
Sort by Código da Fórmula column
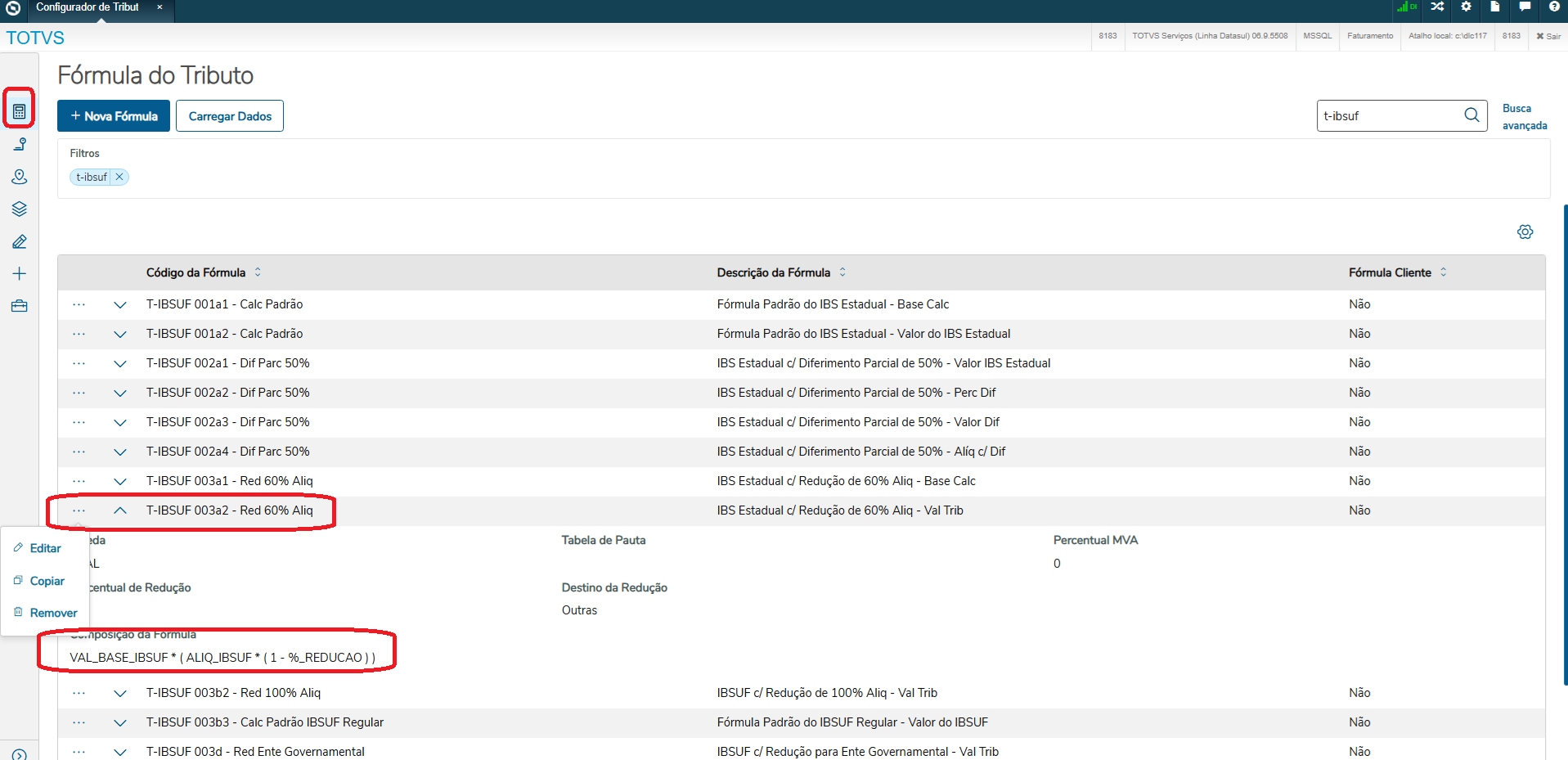tap(204, 272)
